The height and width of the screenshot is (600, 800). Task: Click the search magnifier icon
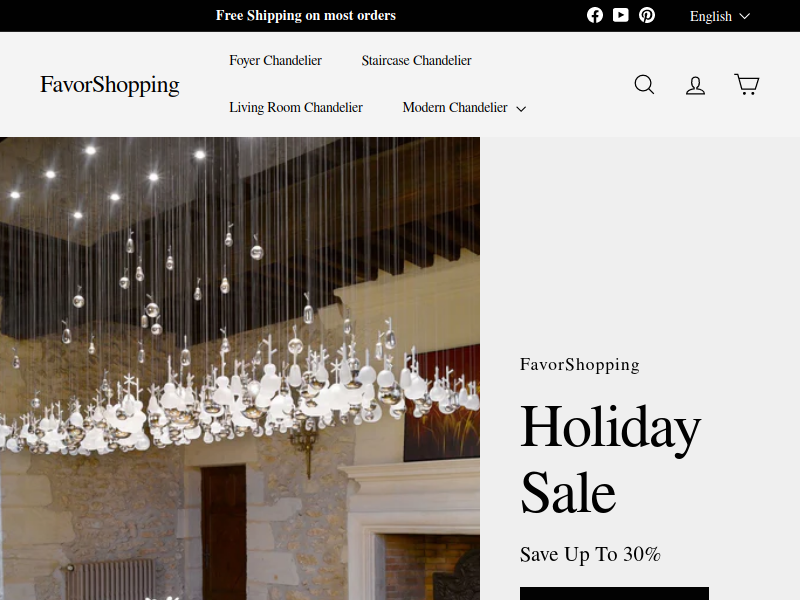coord(644,85)
